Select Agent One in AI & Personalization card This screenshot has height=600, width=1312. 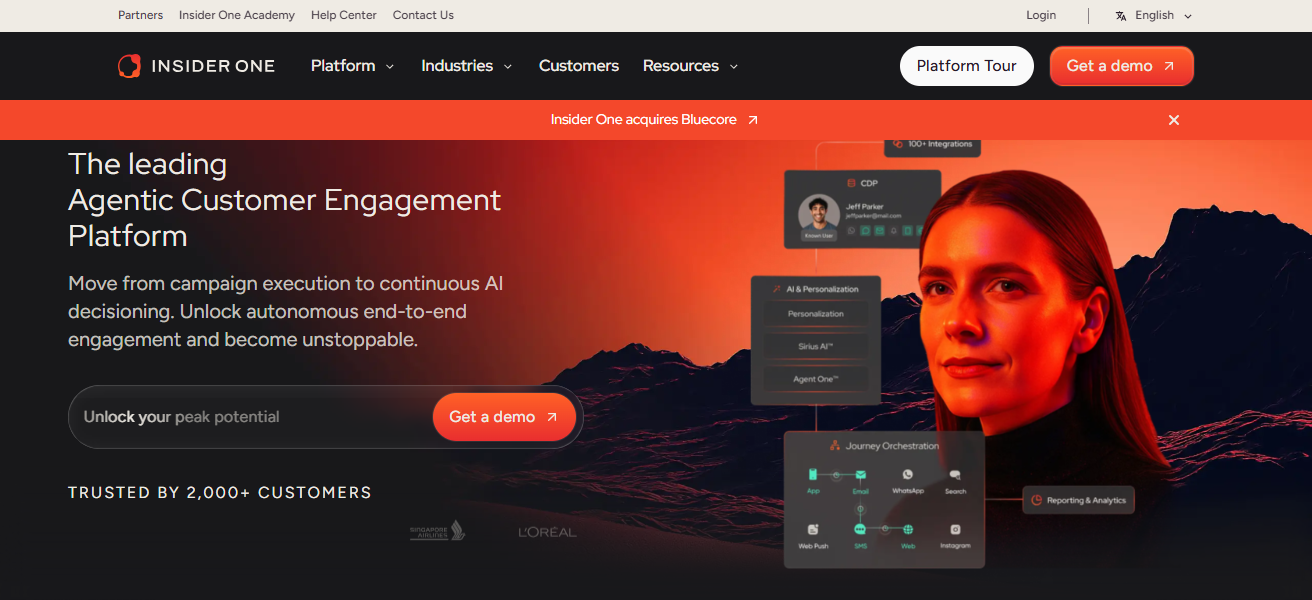pos(816,379)
